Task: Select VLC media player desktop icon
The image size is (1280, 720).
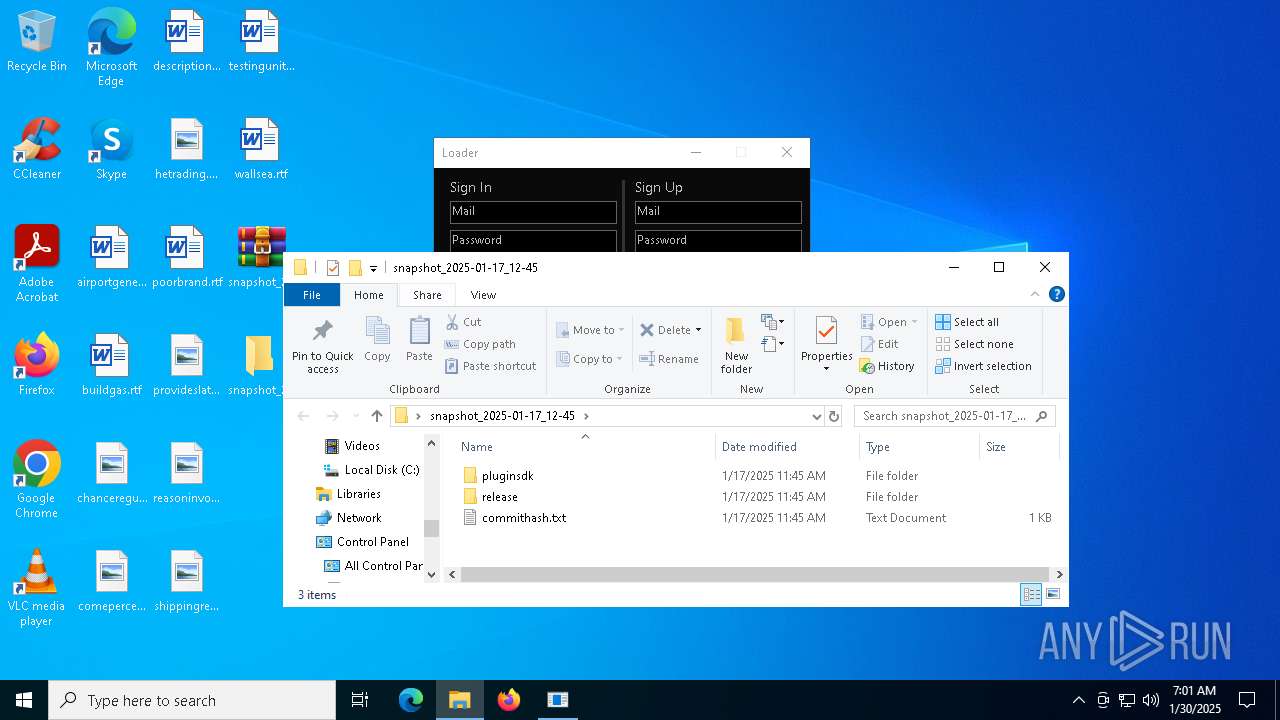Action: pyautogui.click(x=37, y=588)
